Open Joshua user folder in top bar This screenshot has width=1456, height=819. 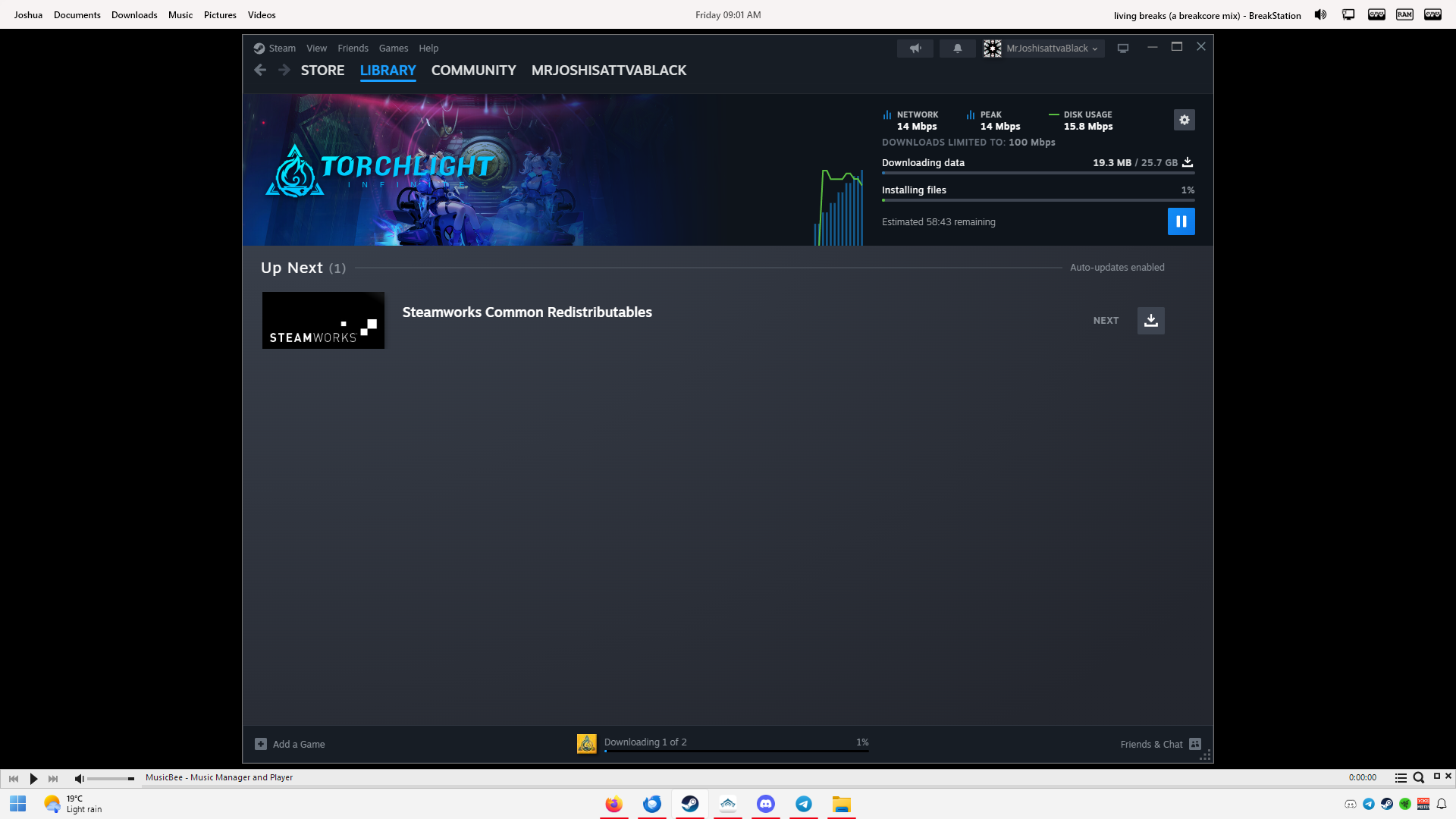[28, 14]
